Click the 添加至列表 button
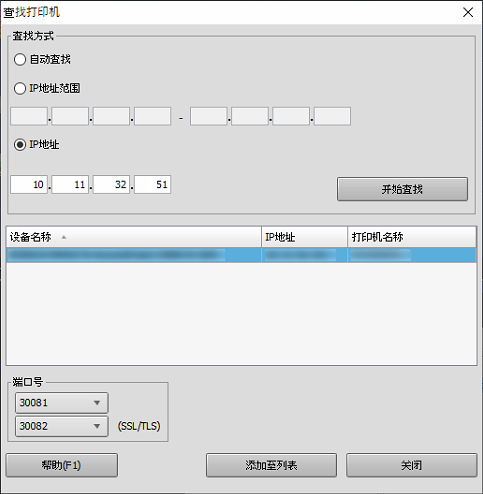The height and width of the screenshot is (494, 483). click(x=271, y=465)
